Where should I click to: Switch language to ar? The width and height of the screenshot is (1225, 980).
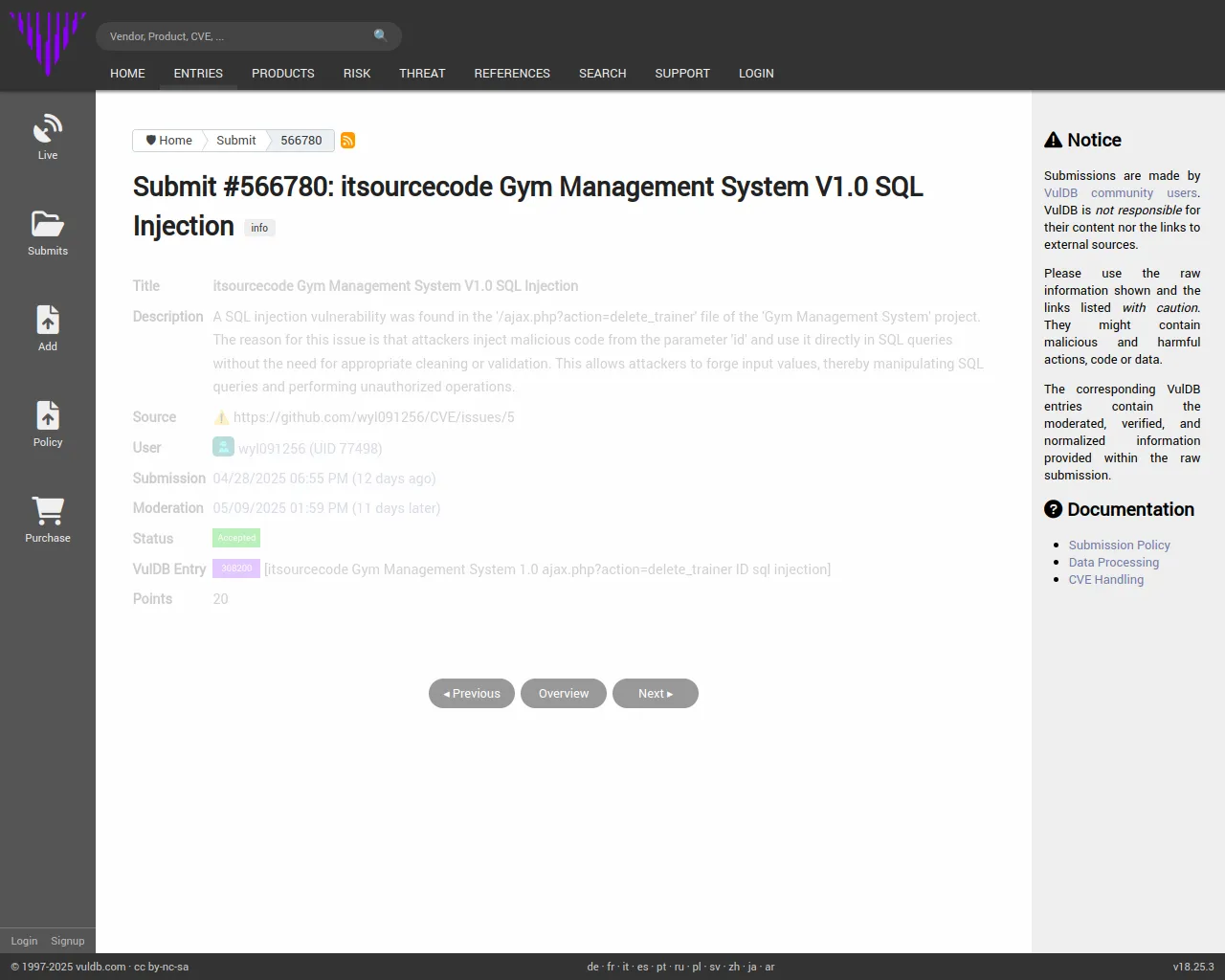click(x=769, y=967)
